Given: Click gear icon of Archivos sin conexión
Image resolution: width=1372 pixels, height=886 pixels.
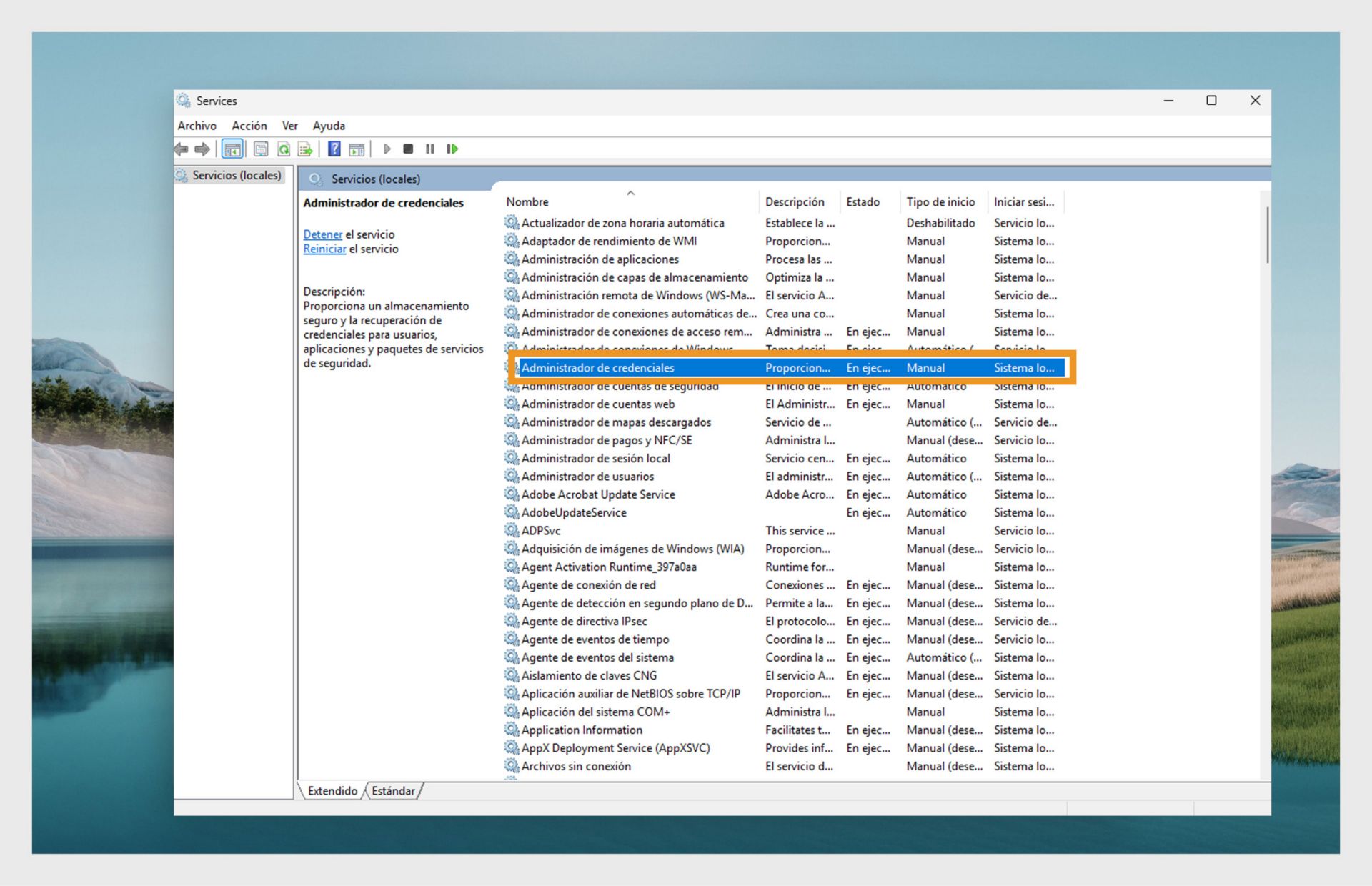Looking at the screenshot, I should click(512, 765).
